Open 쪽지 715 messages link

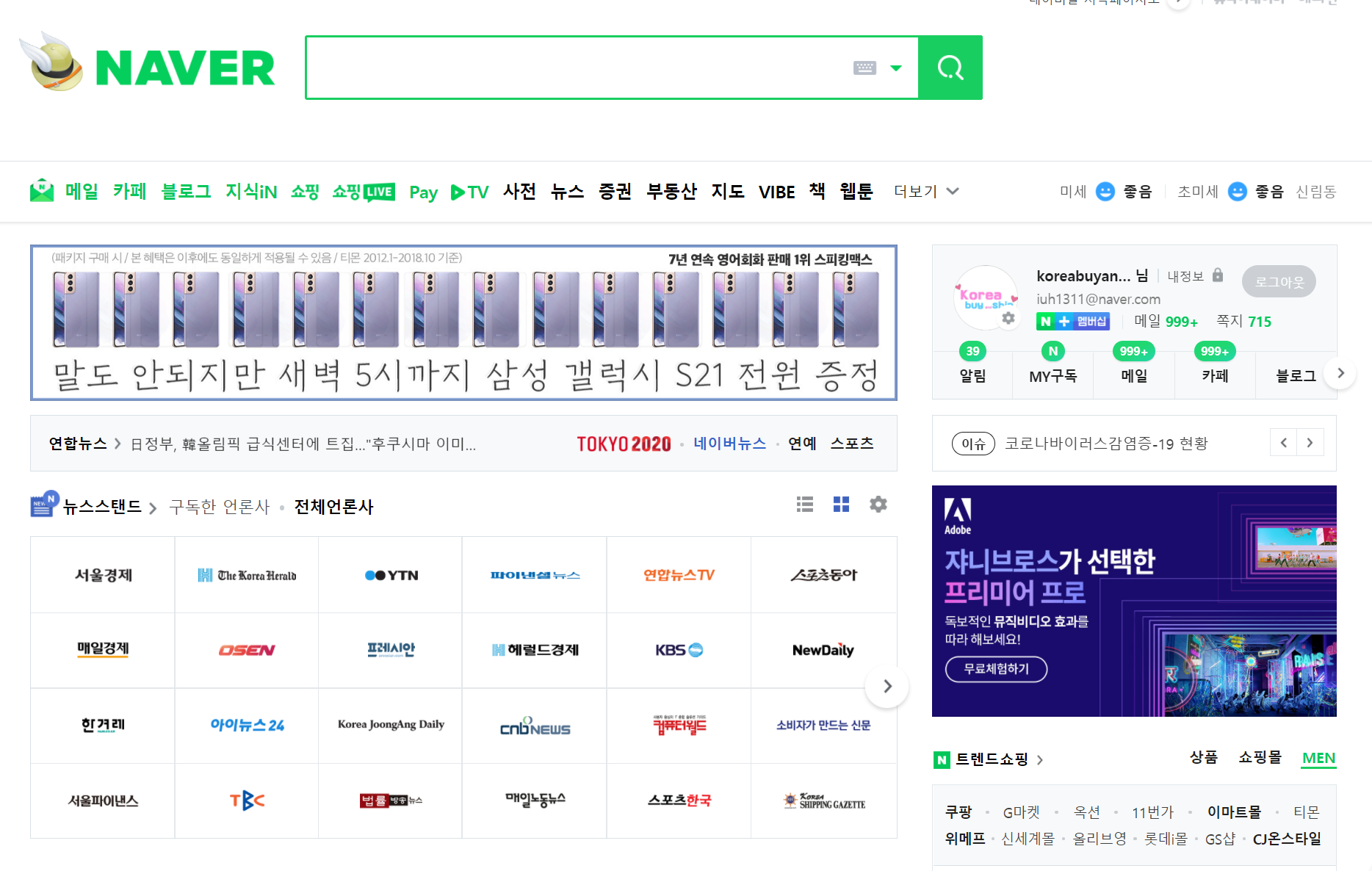coord(1243,321)
